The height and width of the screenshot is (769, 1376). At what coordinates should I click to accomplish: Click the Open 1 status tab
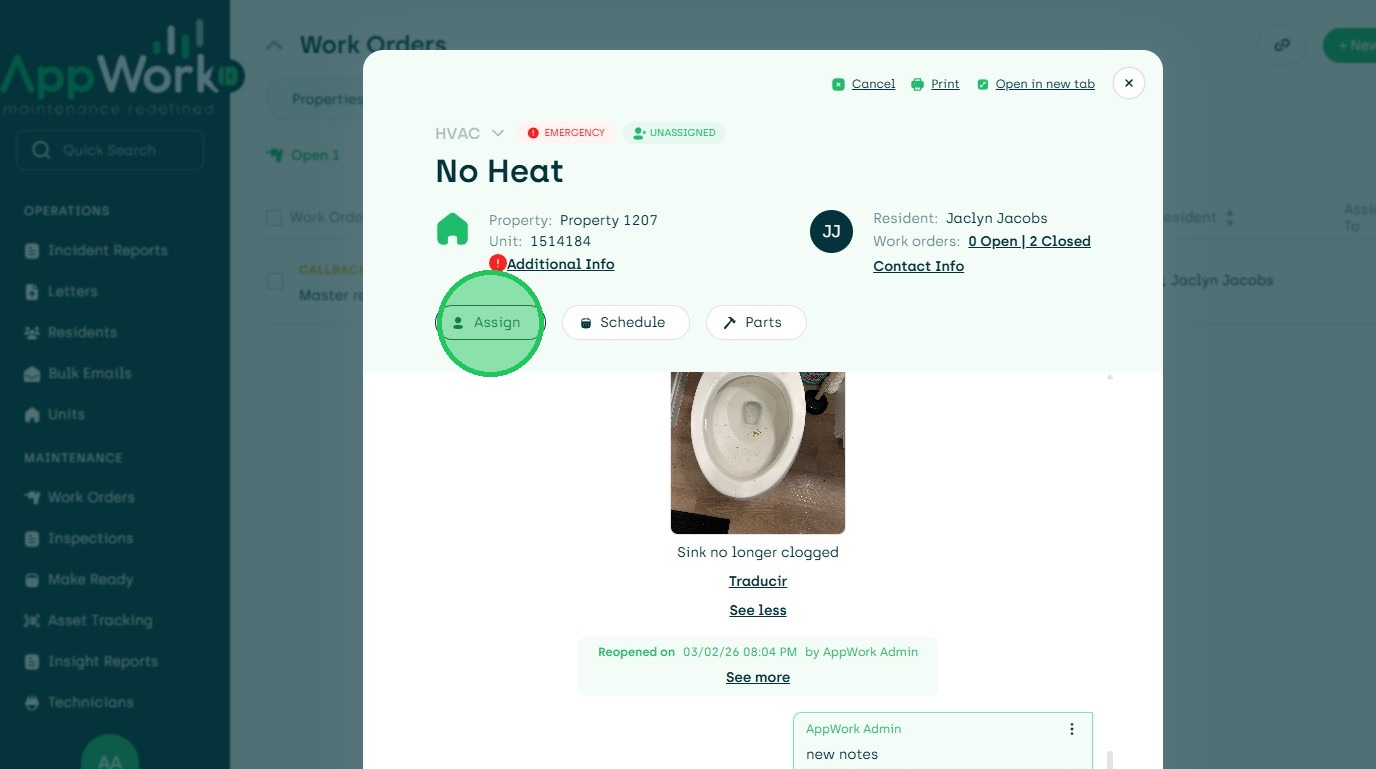[304, 155]
